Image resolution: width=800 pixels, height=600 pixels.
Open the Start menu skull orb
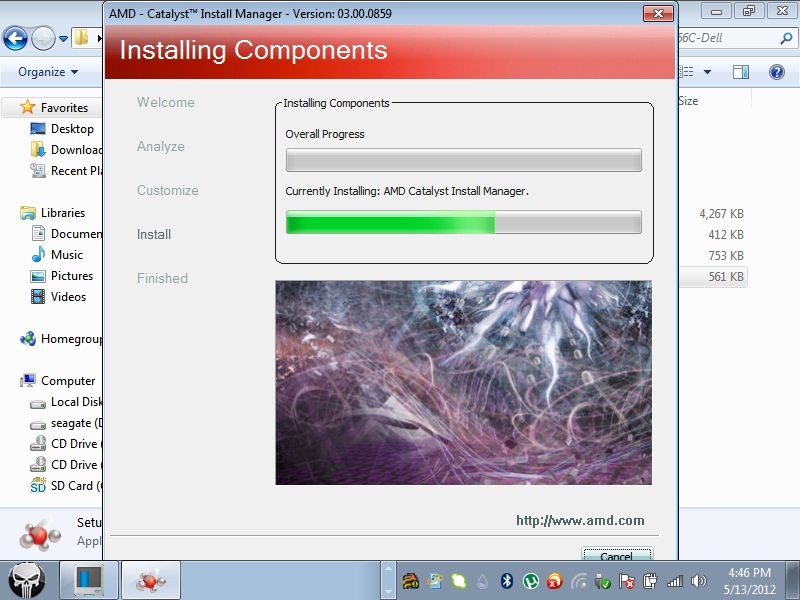click(27, 581)
